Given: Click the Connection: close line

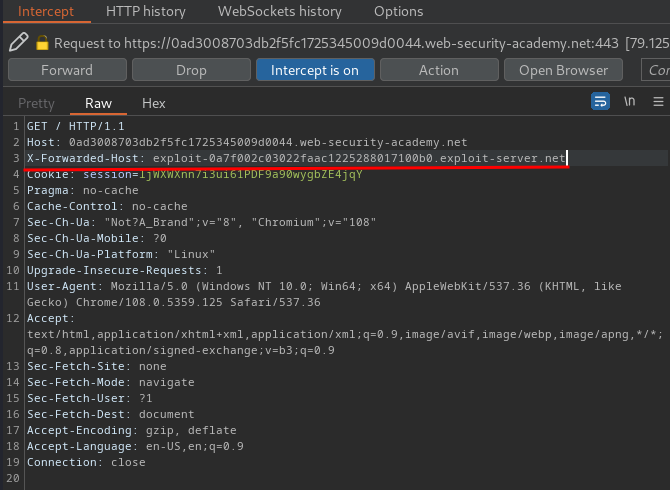Looking at the screenshot, I should [x=86, y=463].
